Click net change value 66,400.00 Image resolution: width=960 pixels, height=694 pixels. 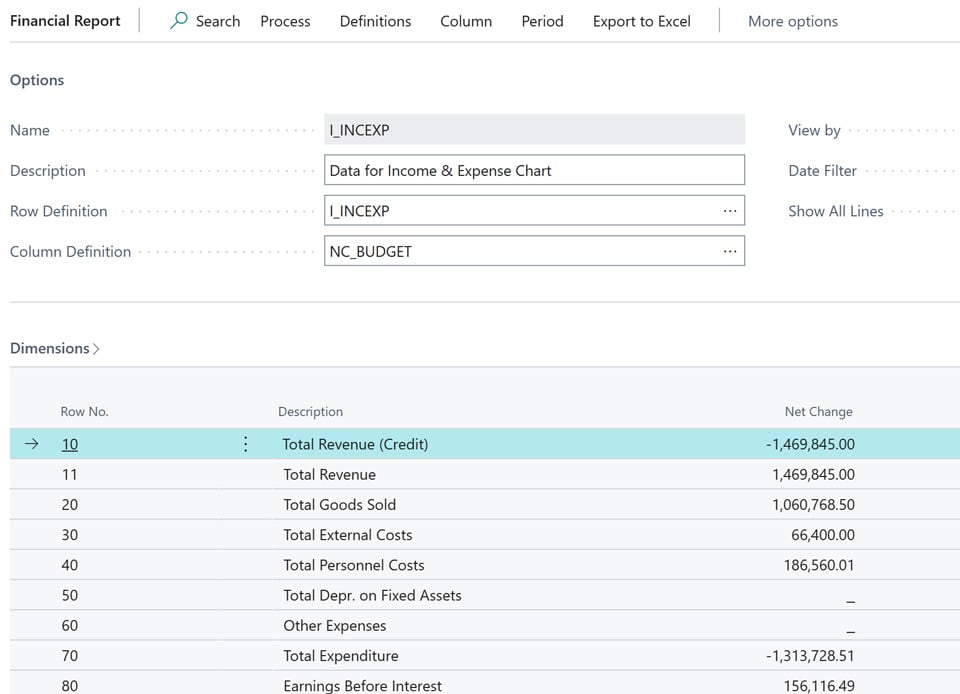823,535
